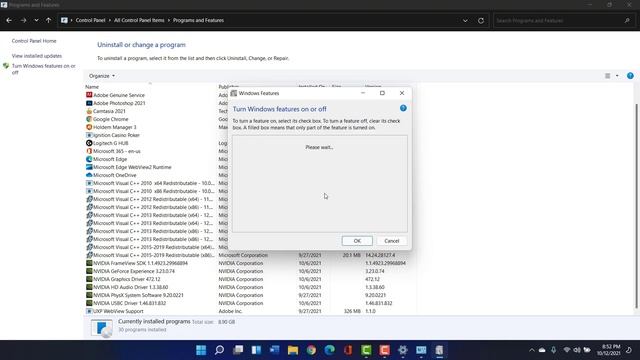Refresh the Programs and Features list
Image resolution: width=640 pixels, height=360 pixels.
481,20
